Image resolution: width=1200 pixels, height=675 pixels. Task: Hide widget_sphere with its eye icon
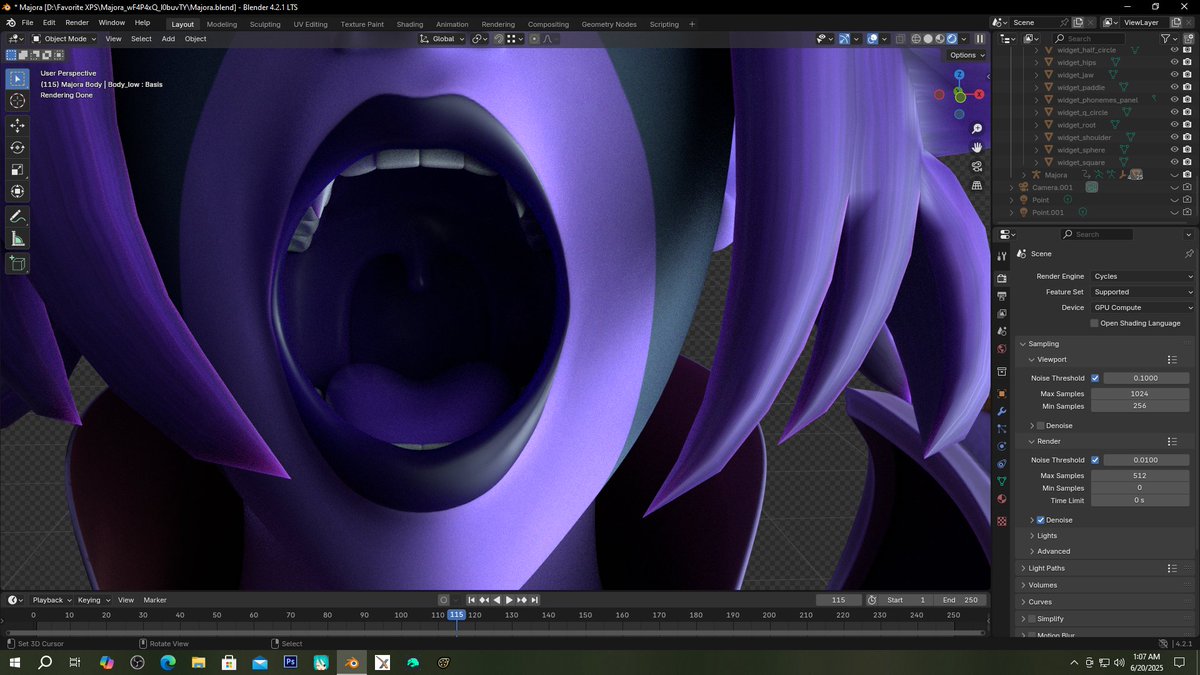tap(1174, 150)
